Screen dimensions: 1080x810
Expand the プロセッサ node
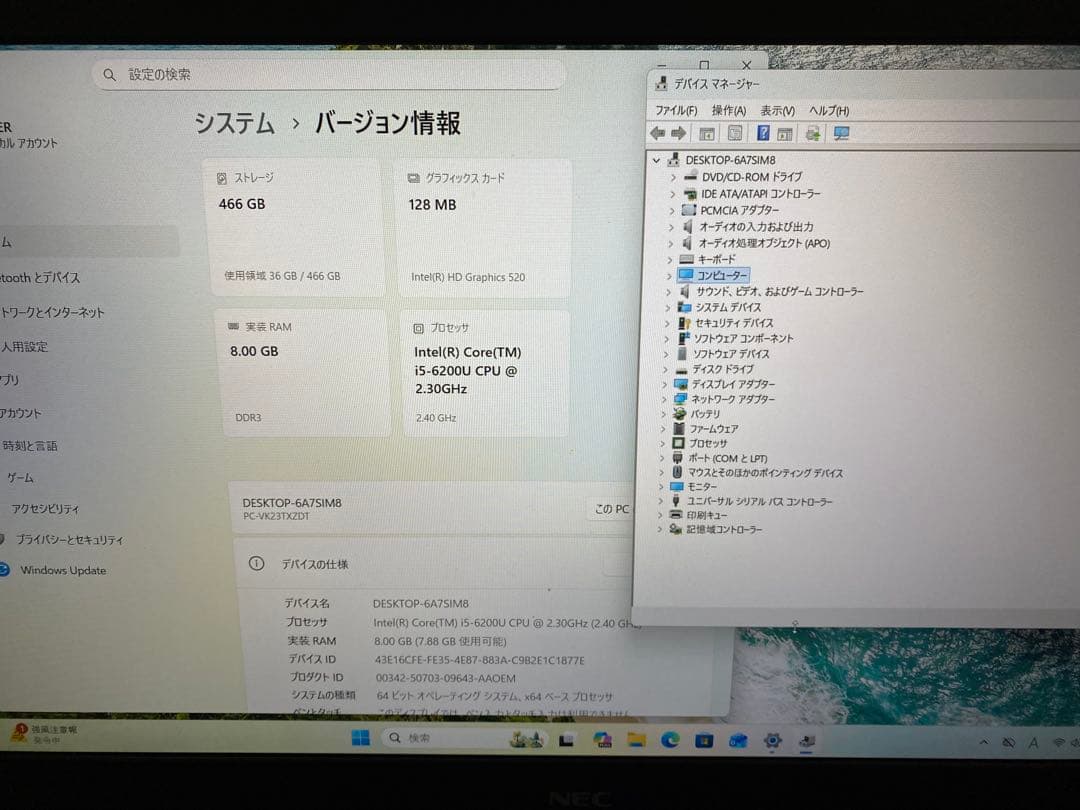point(663,444)
